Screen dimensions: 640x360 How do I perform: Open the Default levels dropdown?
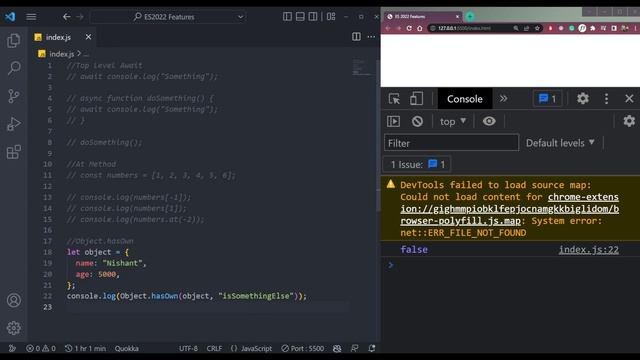[560, 143]
